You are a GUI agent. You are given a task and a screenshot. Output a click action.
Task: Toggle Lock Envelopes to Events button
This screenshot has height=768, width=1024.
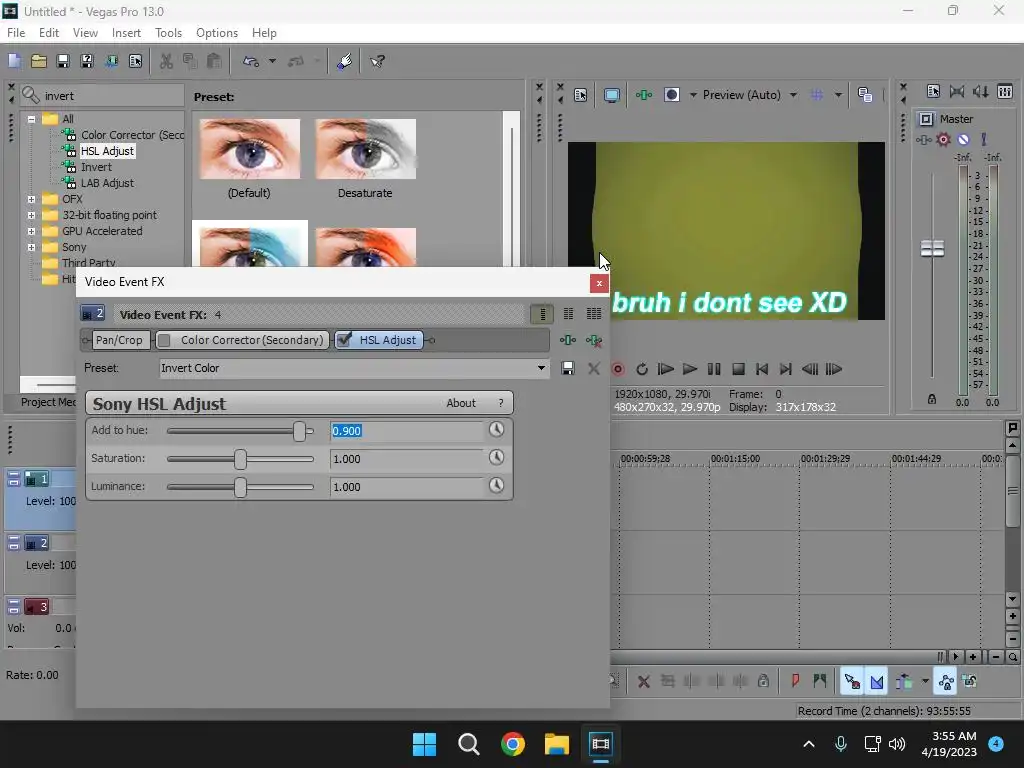click(x=946, y=681)
